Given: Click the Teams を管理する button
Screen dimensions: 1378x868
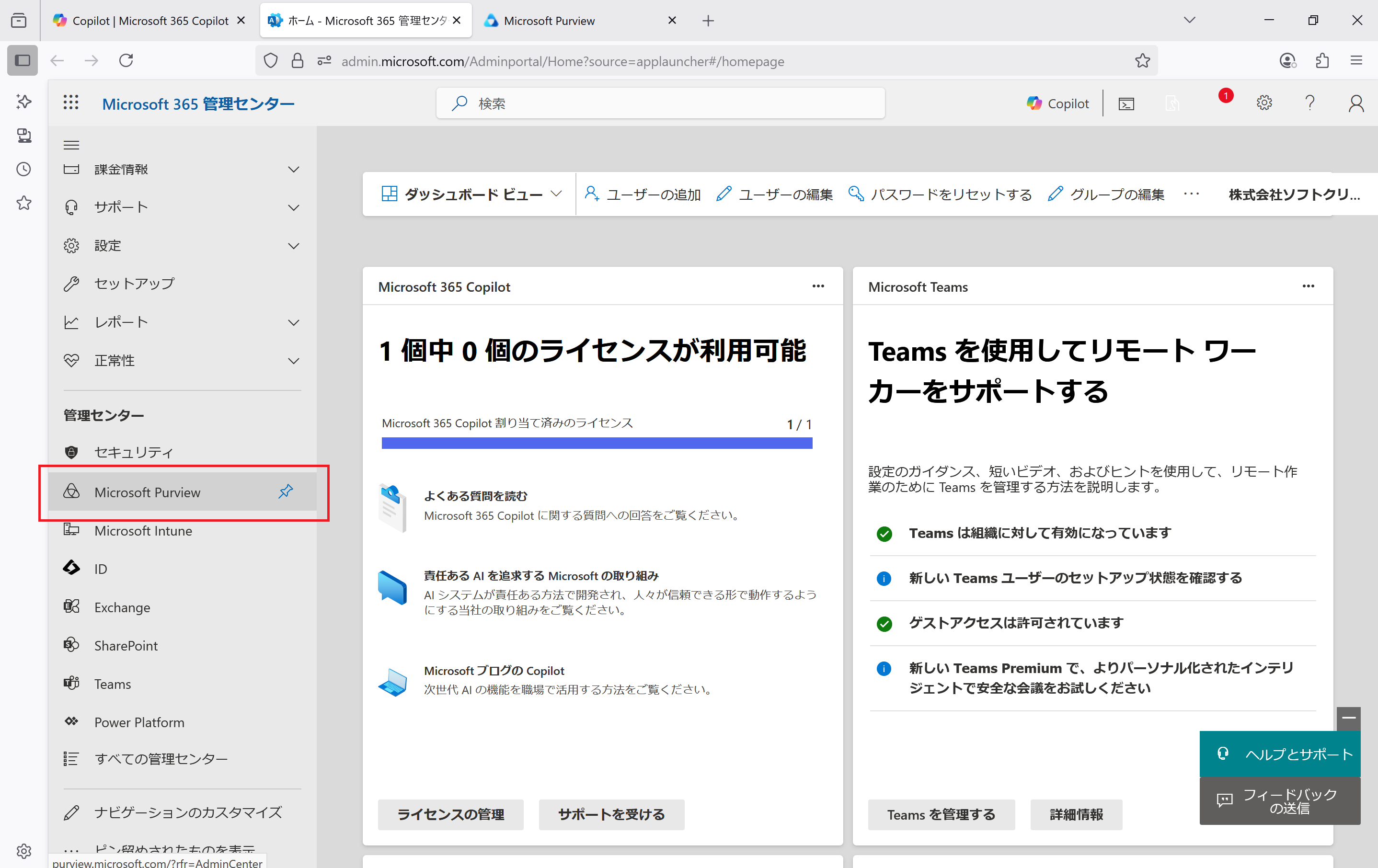Looking at the screenshot, I should (x=941, y=814).
